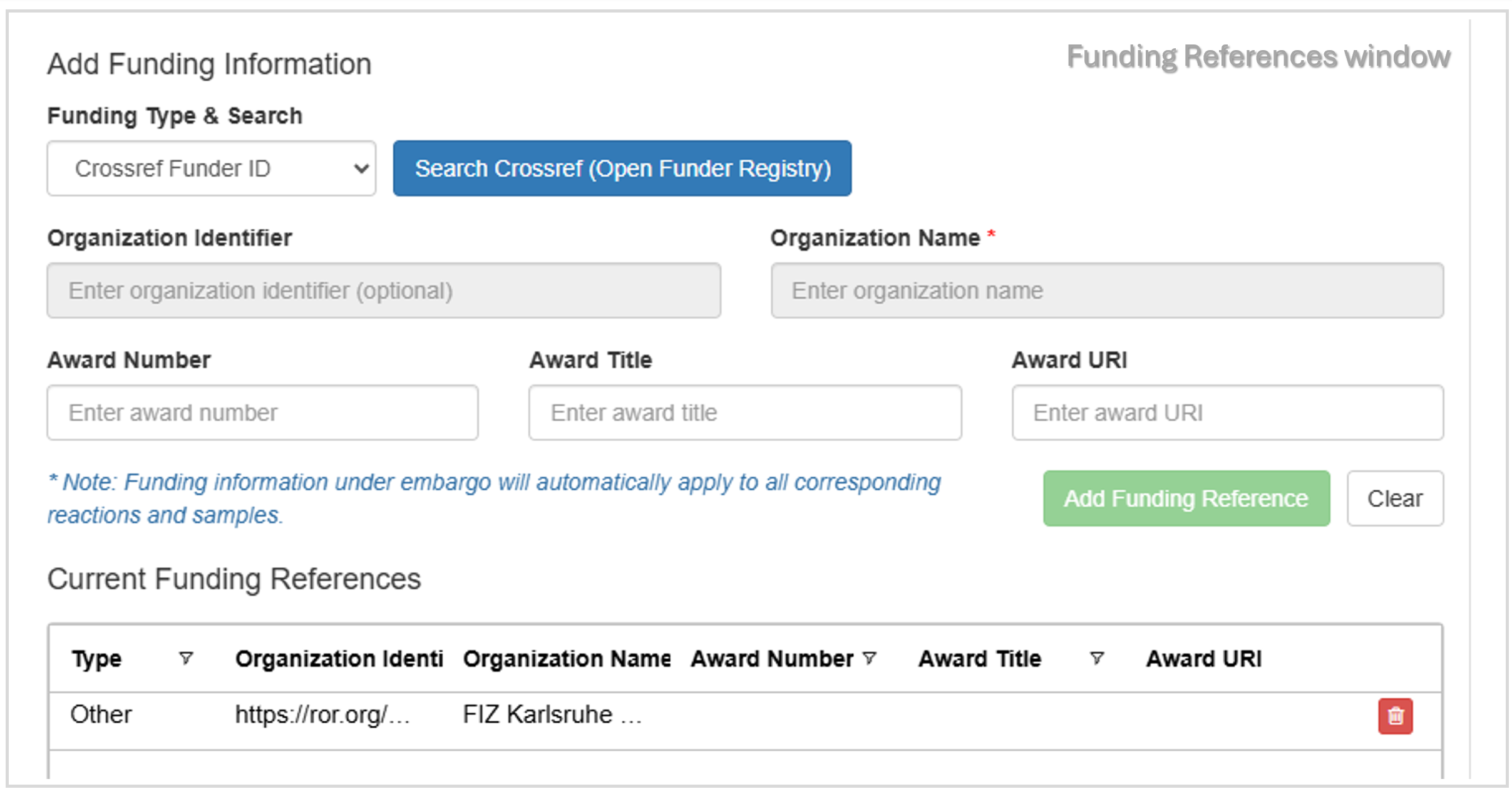The width and height of the screenshot is (1512, 794).
Task: Open the filter for the Type column
Action: pyautogui.click(x=186, y=658)
